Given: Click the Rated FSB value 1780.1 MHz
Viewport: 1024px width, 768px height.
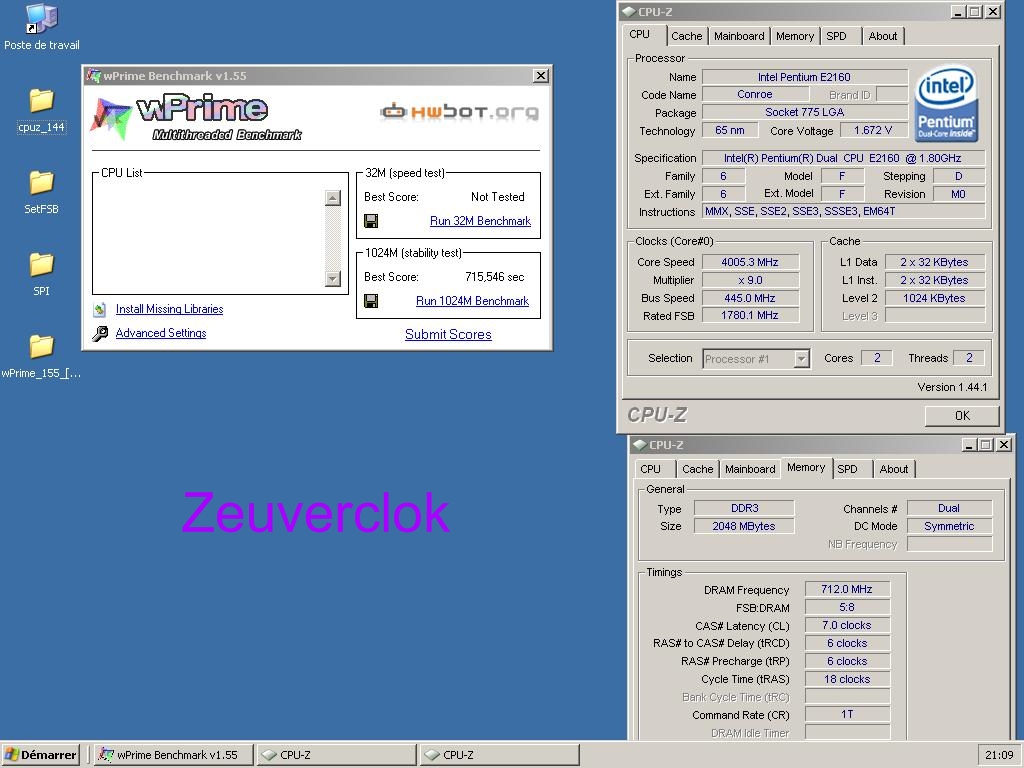Looking at the screenshot, I should coord(750,315).
